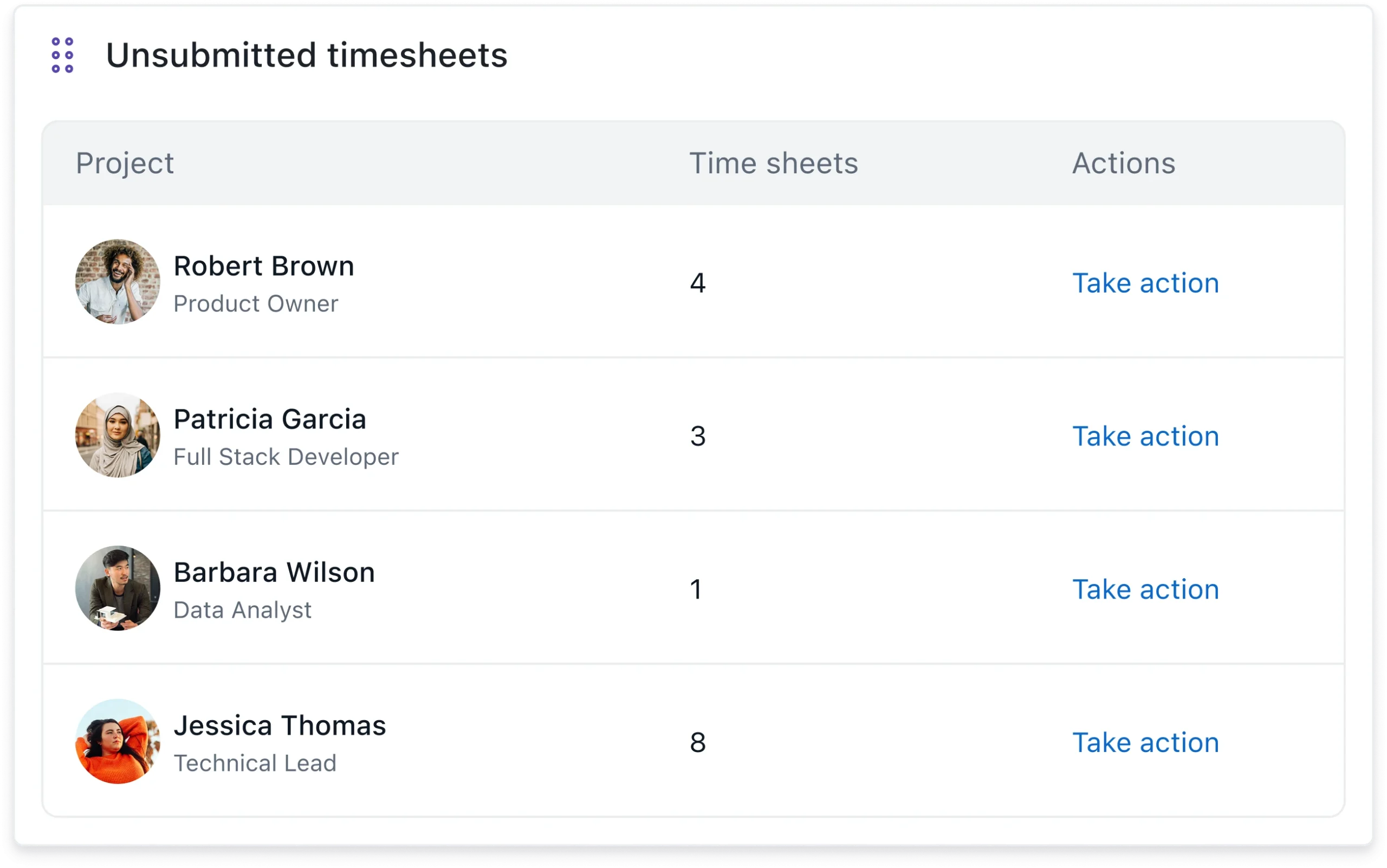Viewport: 1387px width, 868px height.
Task: Take action on Jessica Thomas's timesheets
Action: [1145, 742]
